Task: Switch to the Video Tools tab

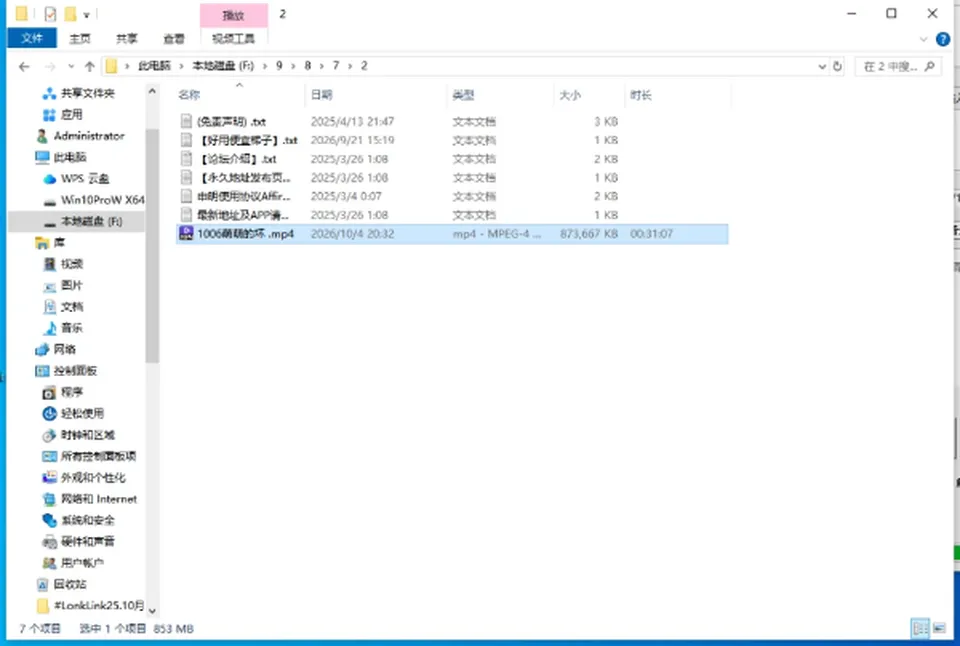Action: click(x=233, y=39)
